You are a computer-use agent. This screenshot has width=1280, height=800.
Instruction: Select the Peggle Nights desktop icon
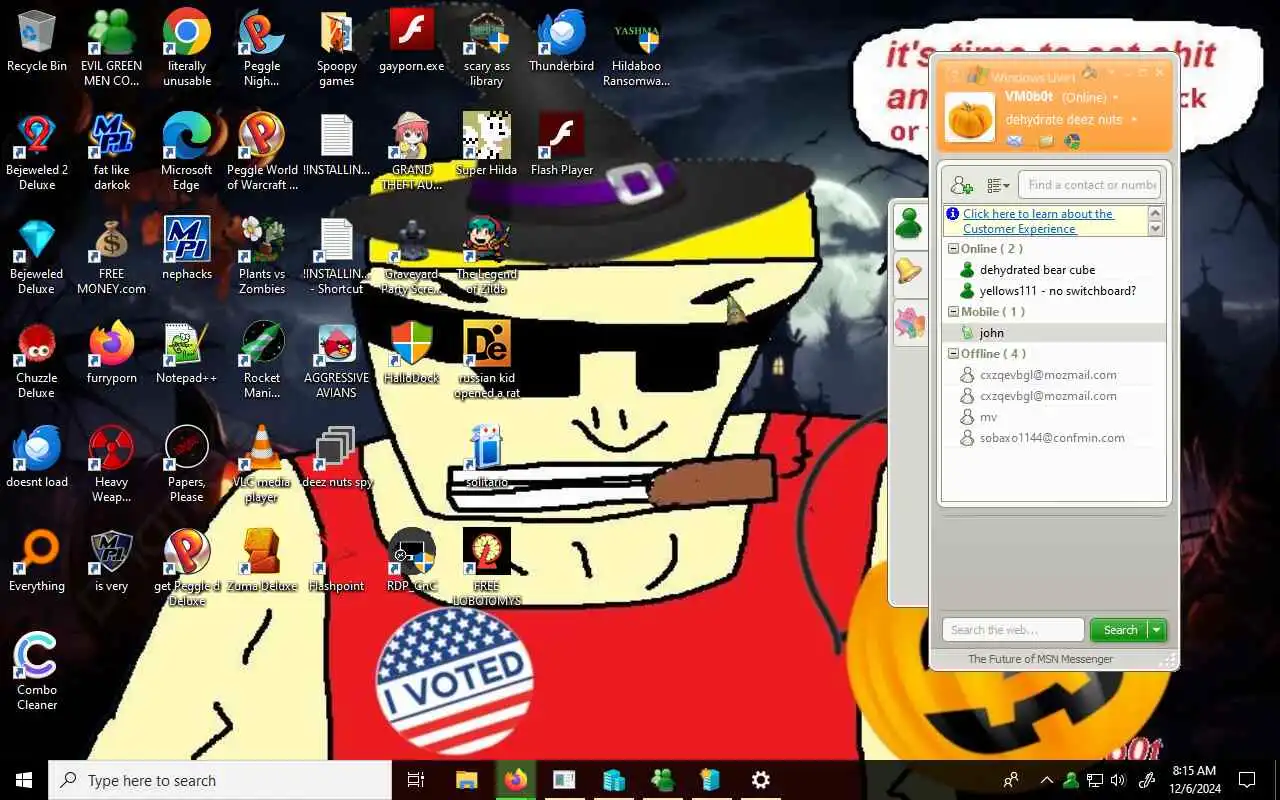pyautogui.click(x=262, y=47)
